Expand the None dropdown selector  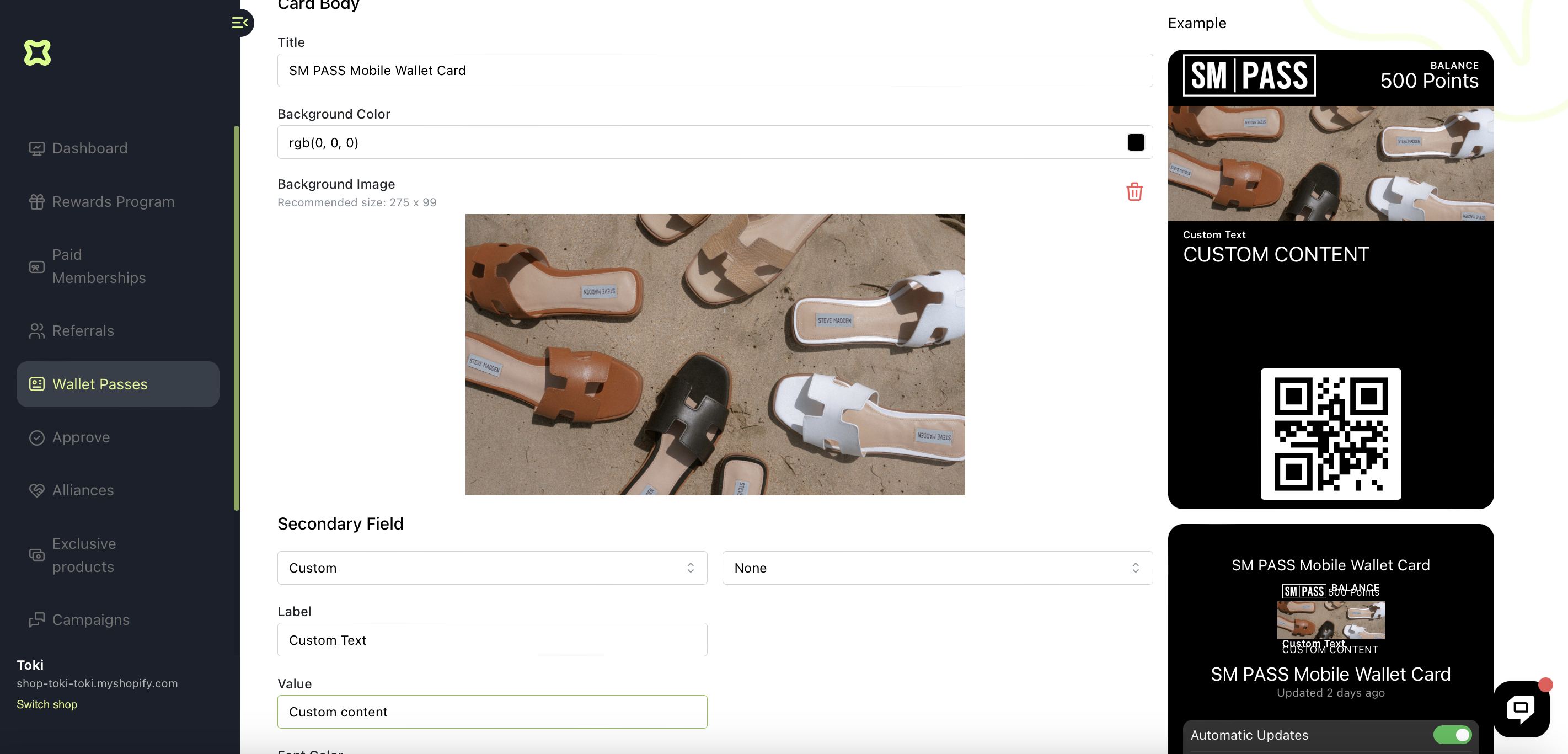click(937, 568)
